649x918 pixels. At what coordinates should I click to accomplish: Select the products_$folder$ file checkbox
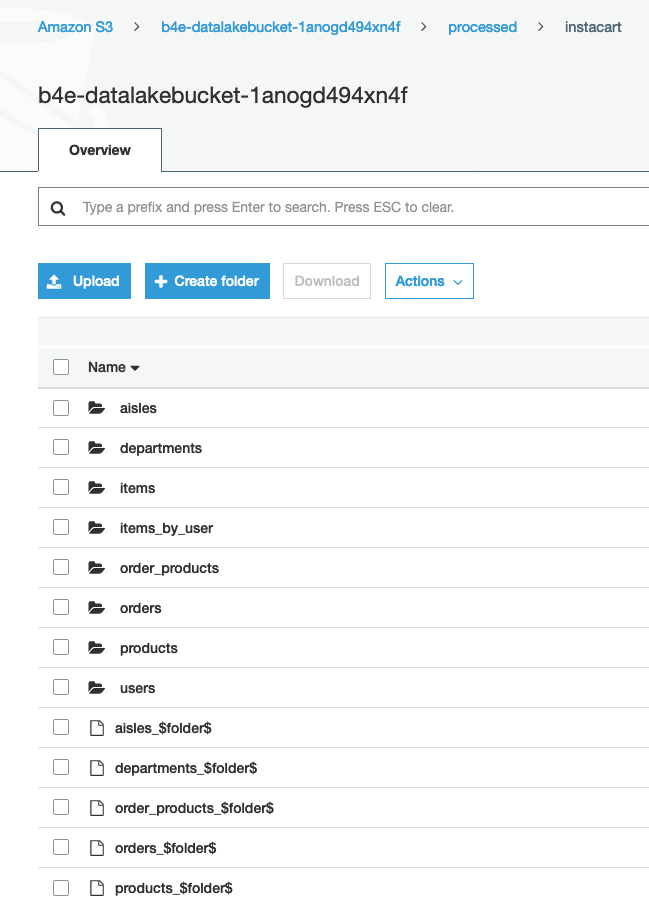click(x=61, y=888)
